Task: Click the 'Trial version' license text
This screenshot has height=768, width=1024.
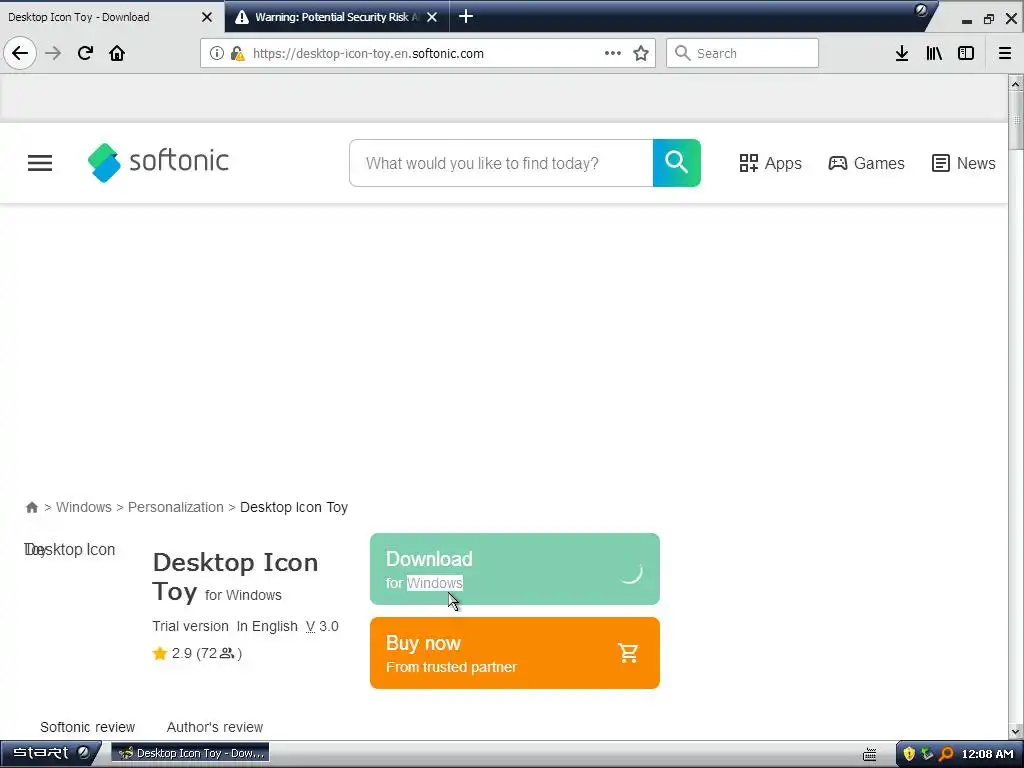Action: [190, 626]
